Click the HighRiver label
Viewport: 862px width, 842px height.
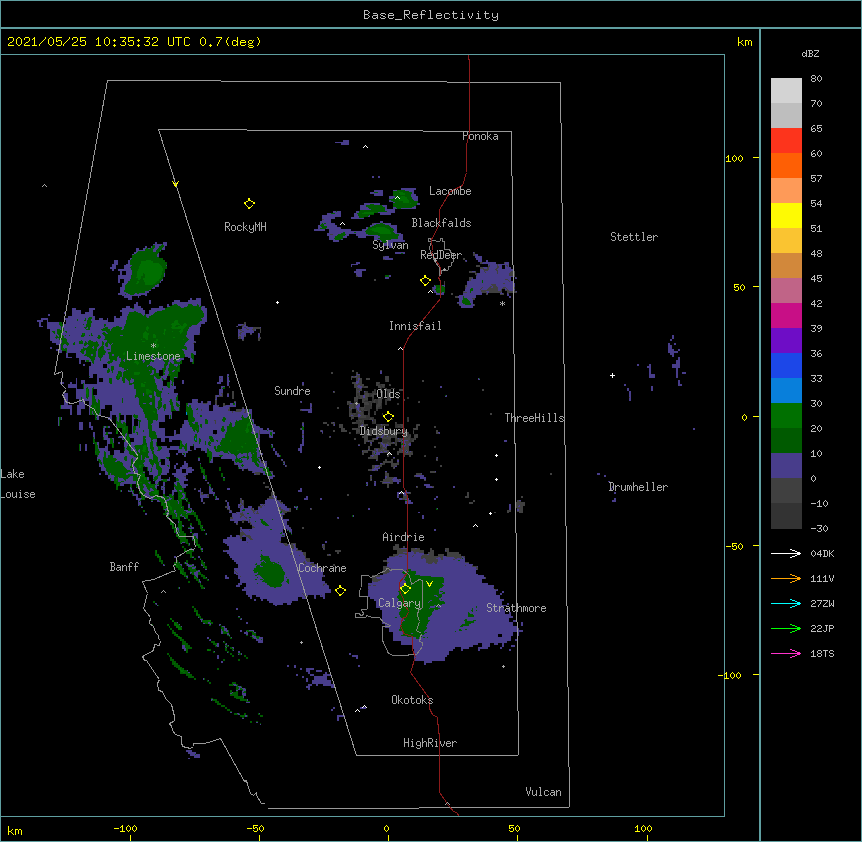pyautogui.click(x=430, y=743)
